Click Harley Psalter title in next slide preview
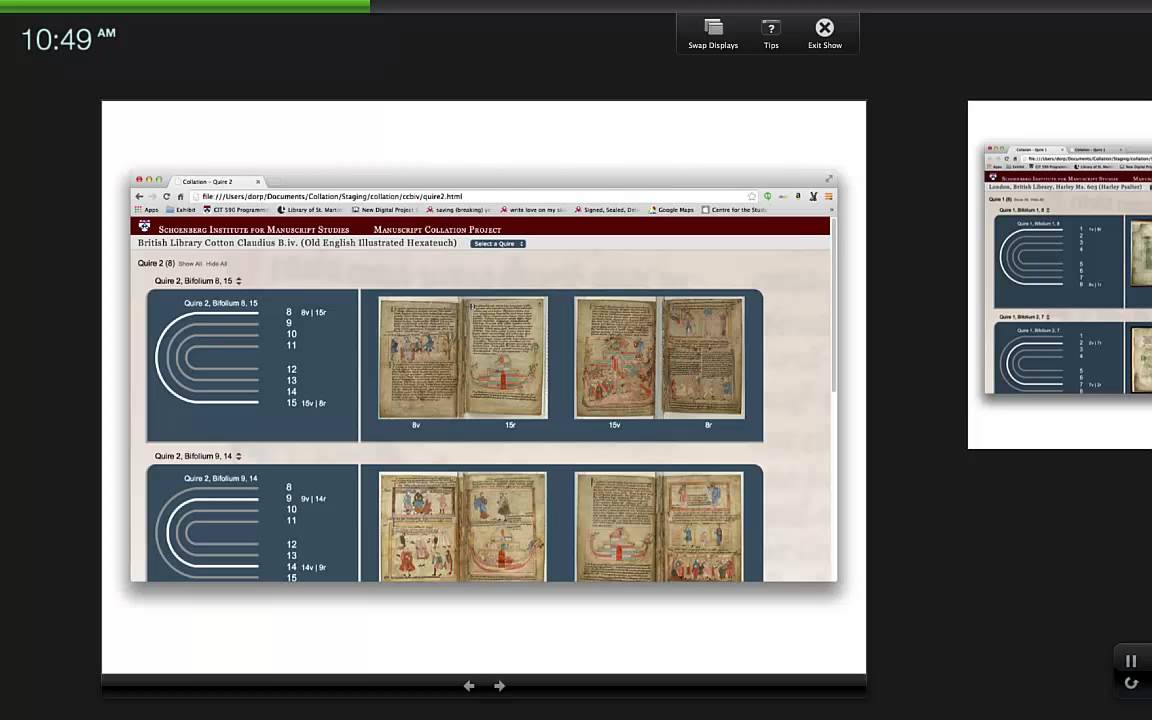 (1065, 187)
